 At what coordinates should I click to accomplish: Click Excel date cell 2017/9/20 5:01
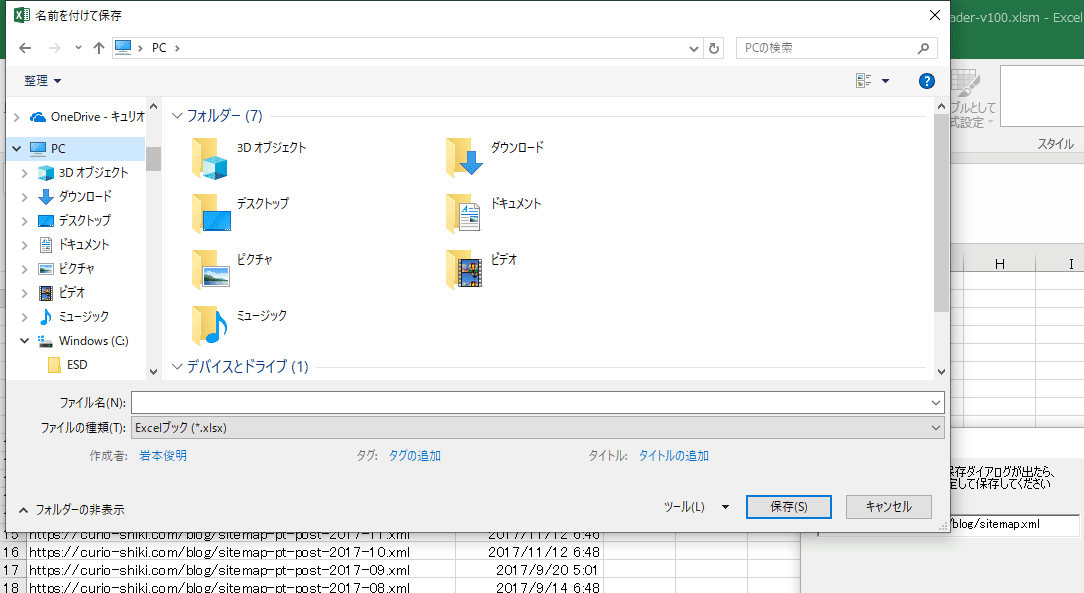pyautogui.click(x=530, y=570)
